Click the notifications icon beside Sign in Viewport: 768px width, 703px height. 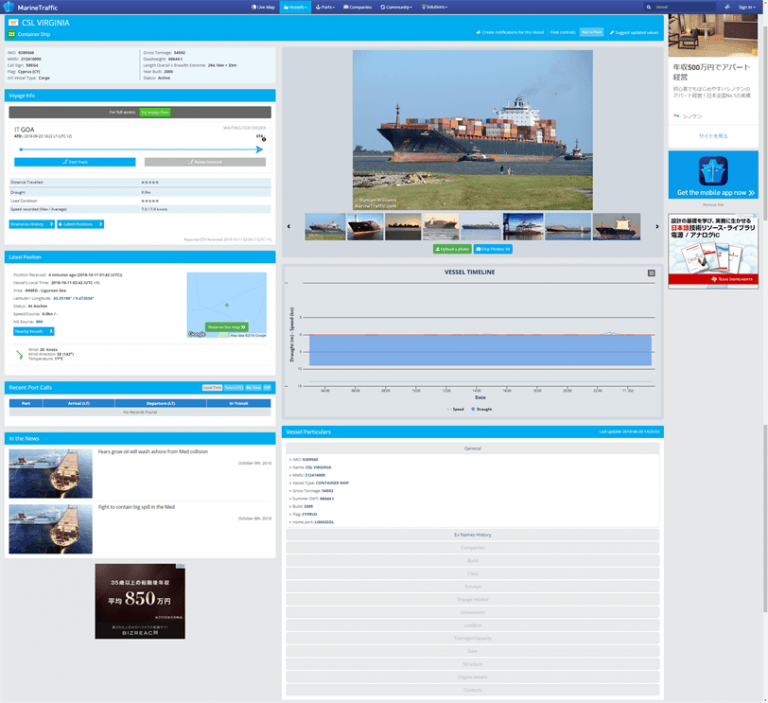(727, 7)
